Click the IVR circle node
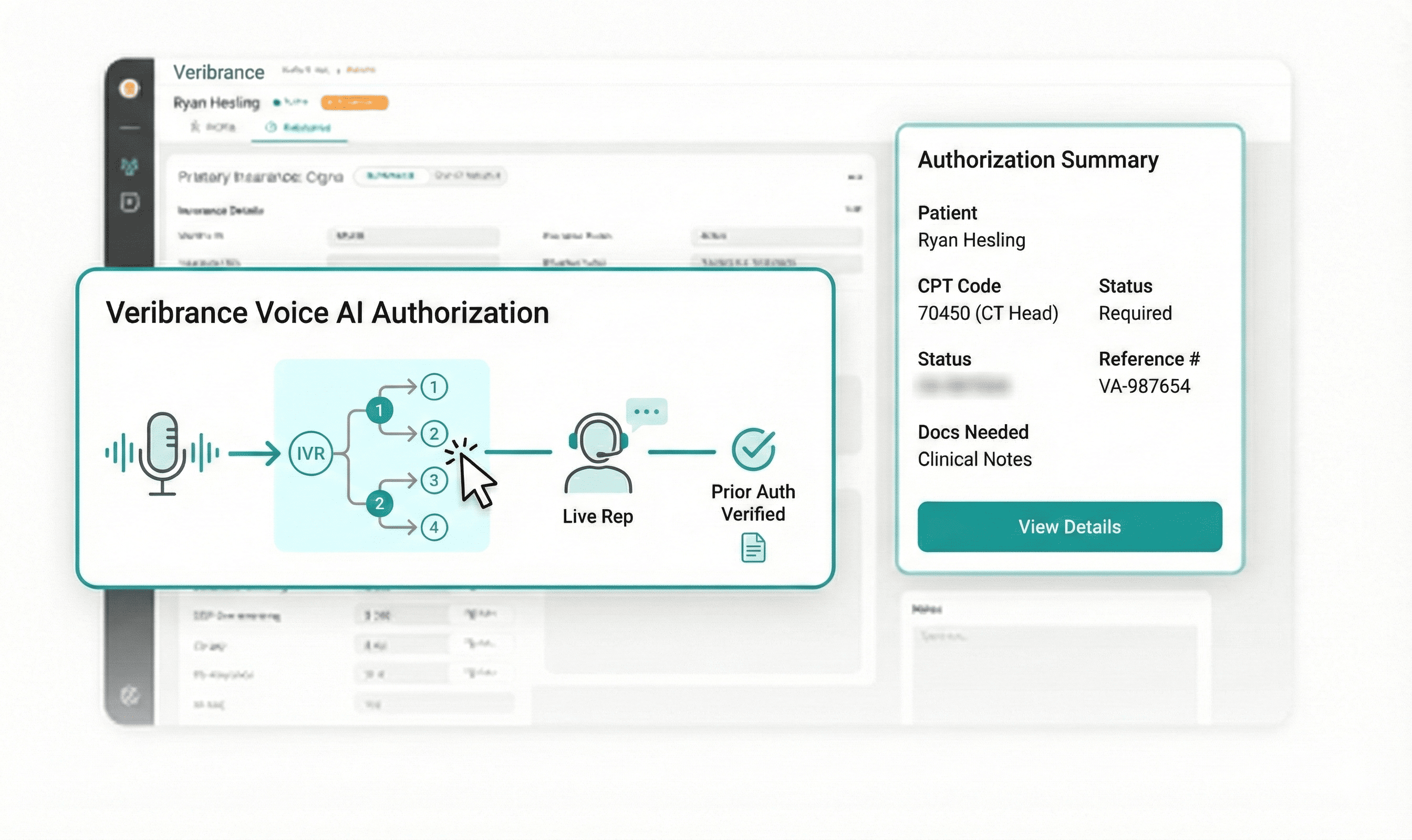 point(310,453)
